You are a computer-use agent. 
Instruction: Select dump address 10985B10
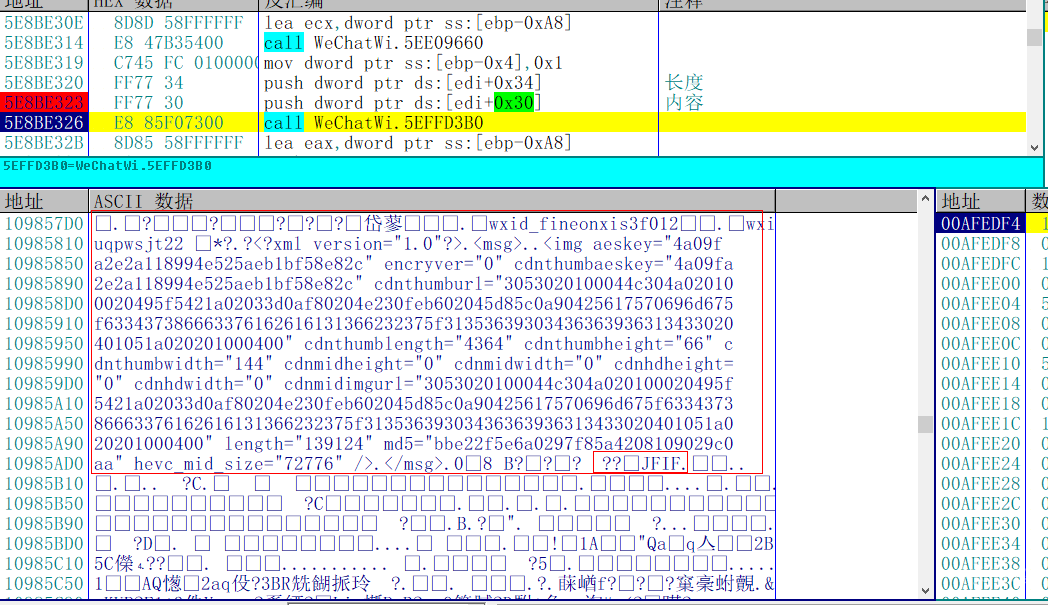click(44, 483)
